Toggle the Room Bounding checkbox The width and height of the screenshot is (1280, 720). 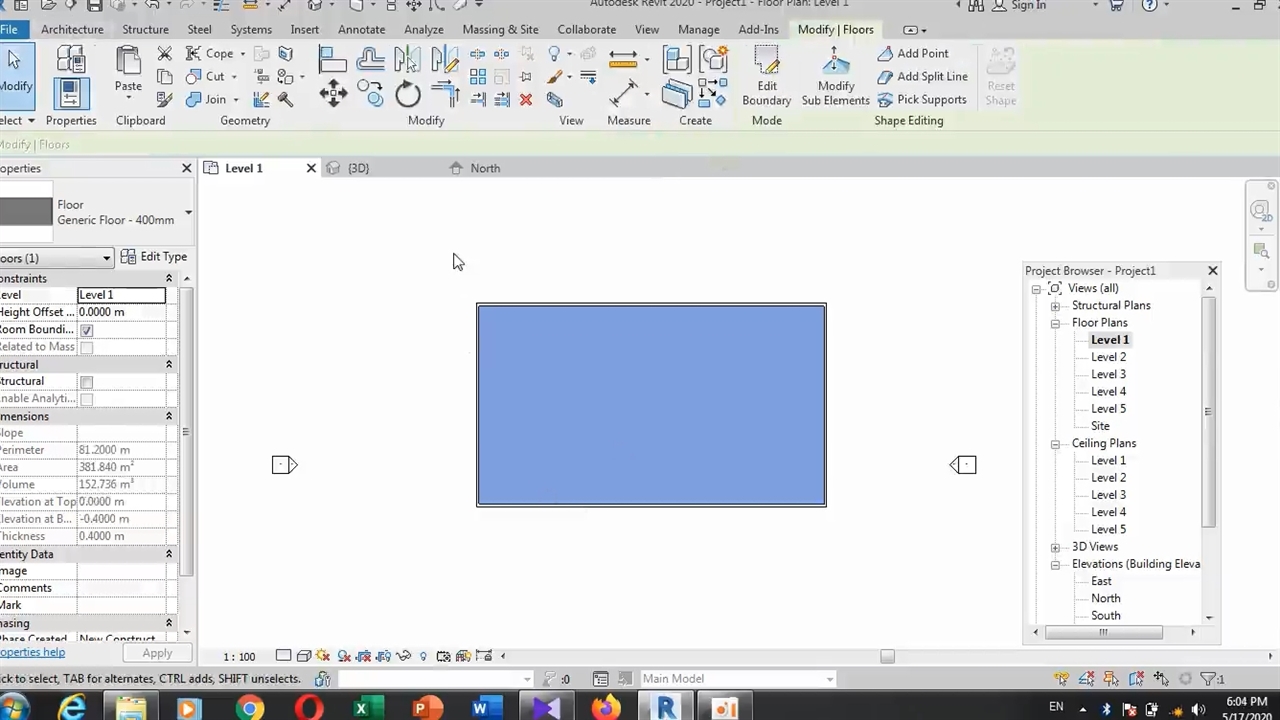point(87,330)
